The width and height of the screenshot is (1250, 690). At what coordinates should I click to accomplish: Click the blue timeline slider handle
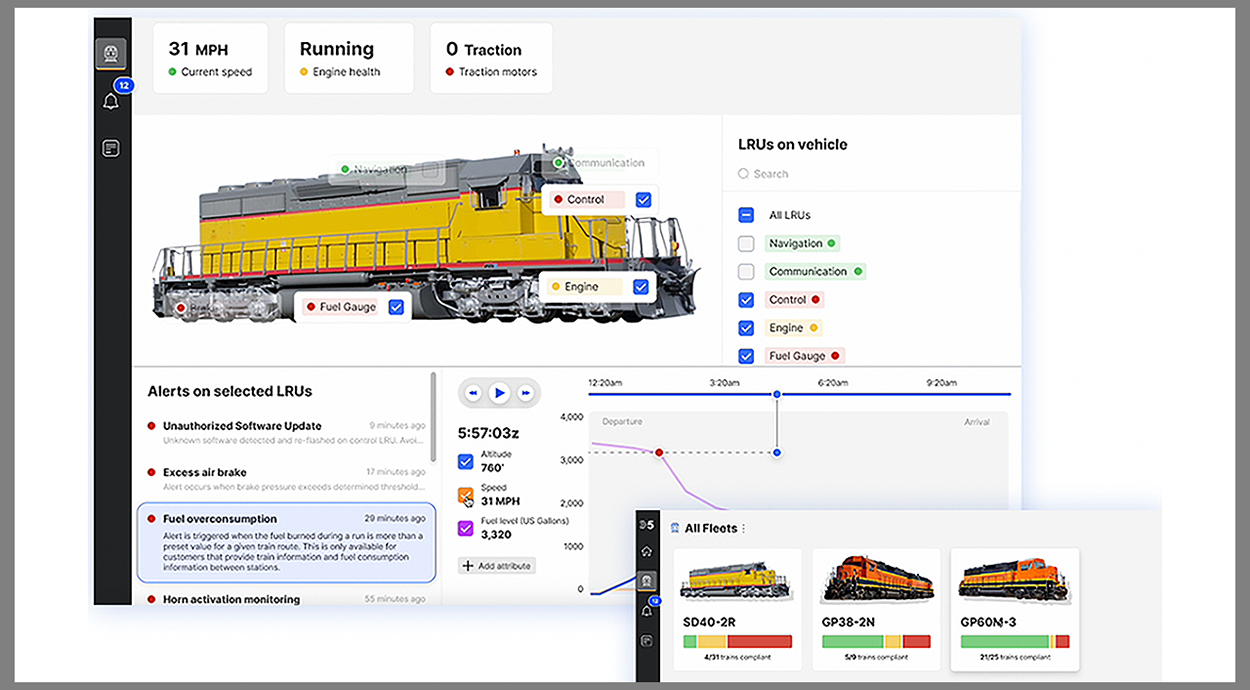point(777,394)
